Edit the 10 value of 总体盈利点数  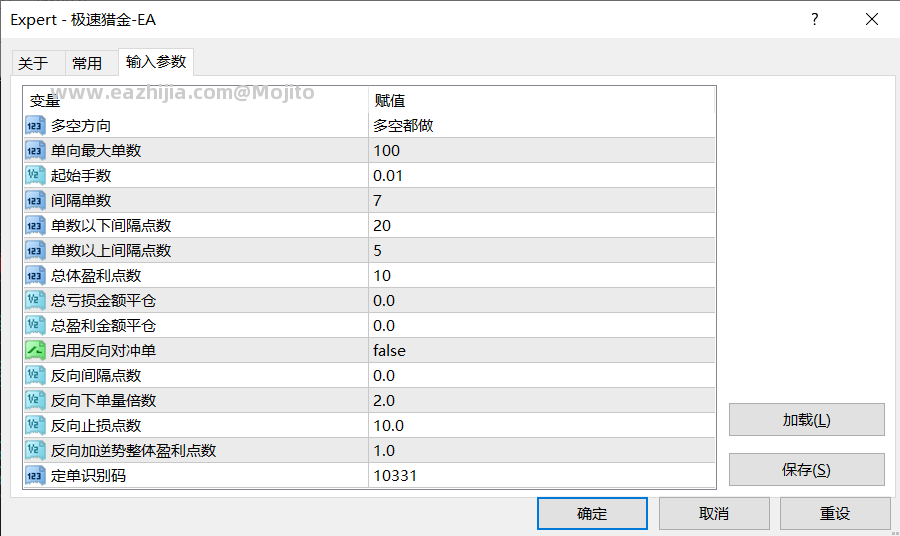tap(542, 275)
